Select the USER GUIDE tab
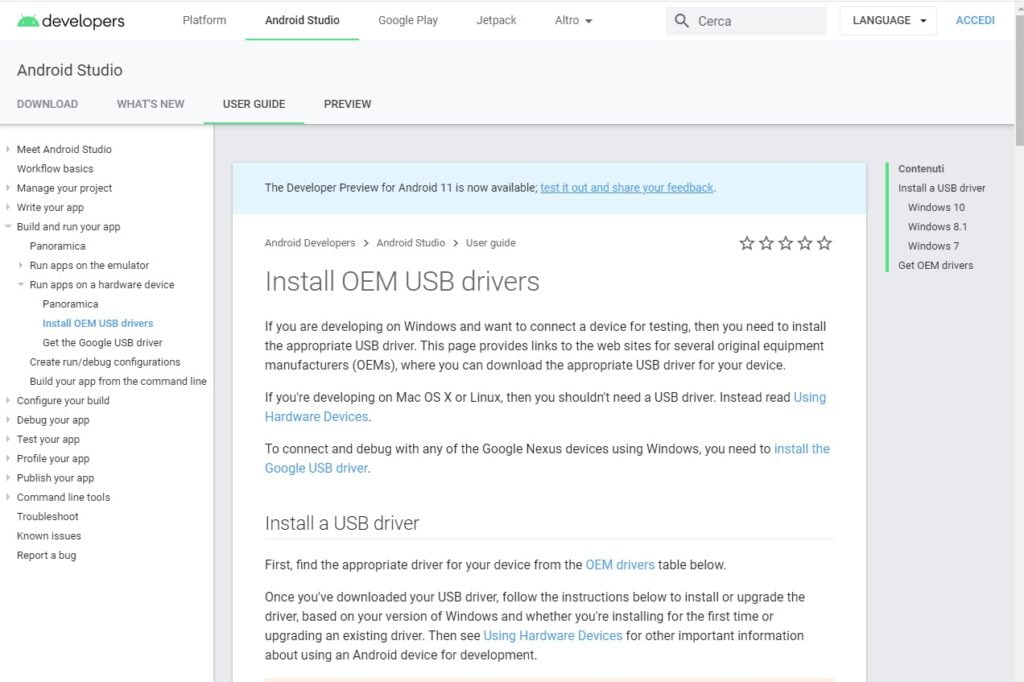1024x682 pixels. pyautogui.click(x=254, y=104)
